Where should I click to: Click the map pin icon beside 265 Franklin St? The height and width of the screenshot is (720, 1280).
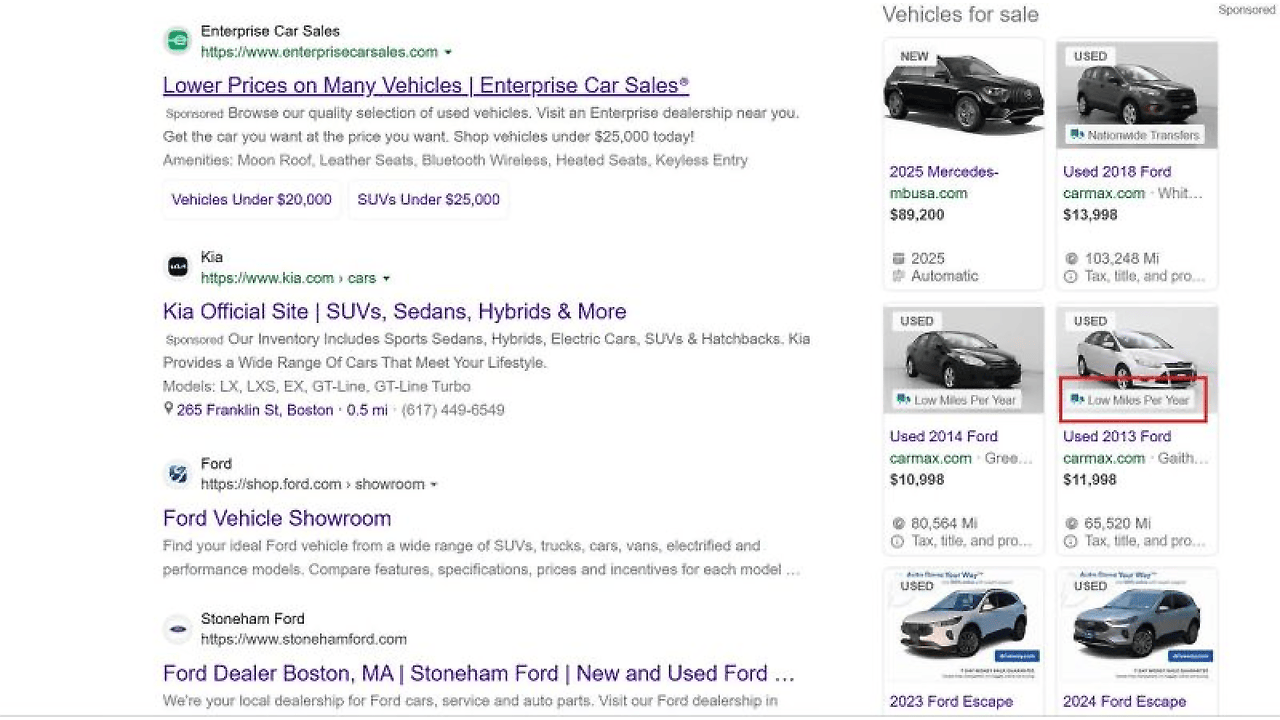point(168,409)
